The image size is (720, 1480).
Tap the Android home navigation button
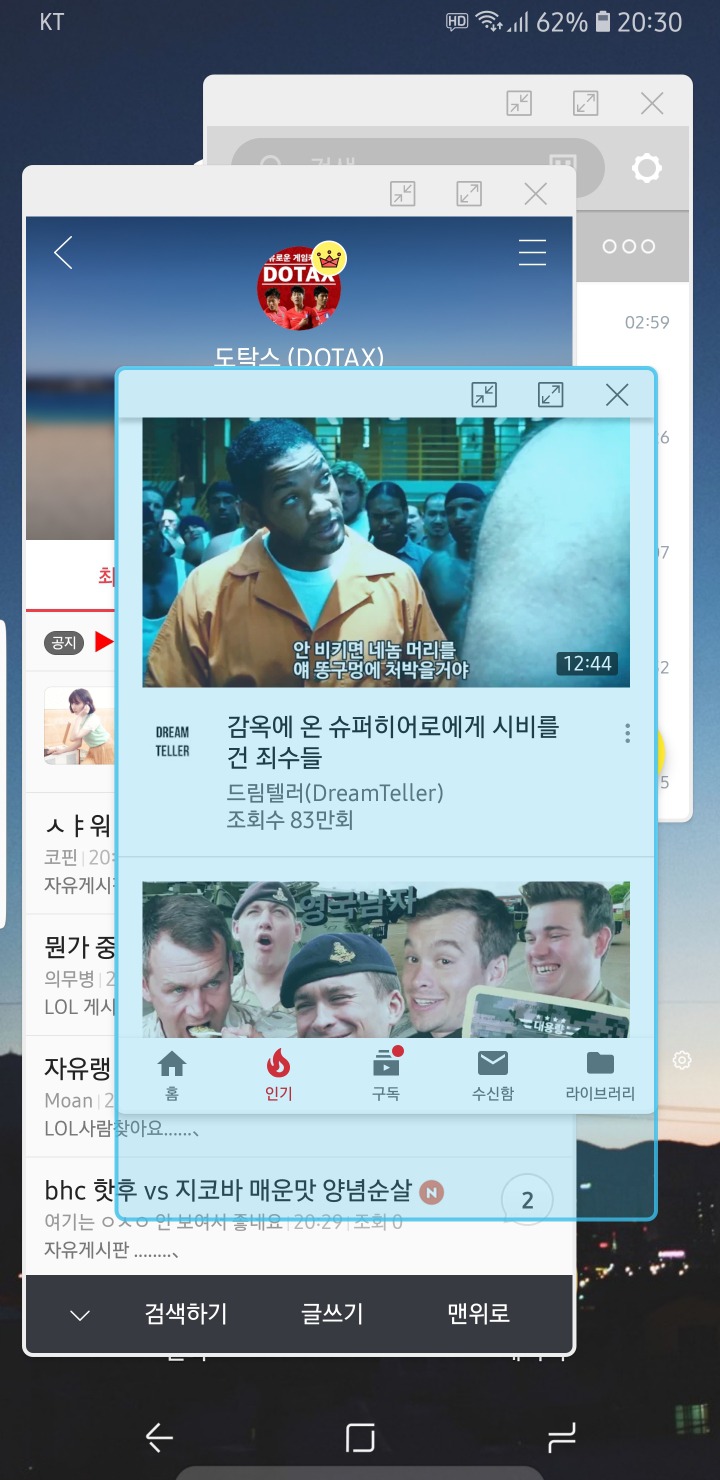click(360, 1438)
